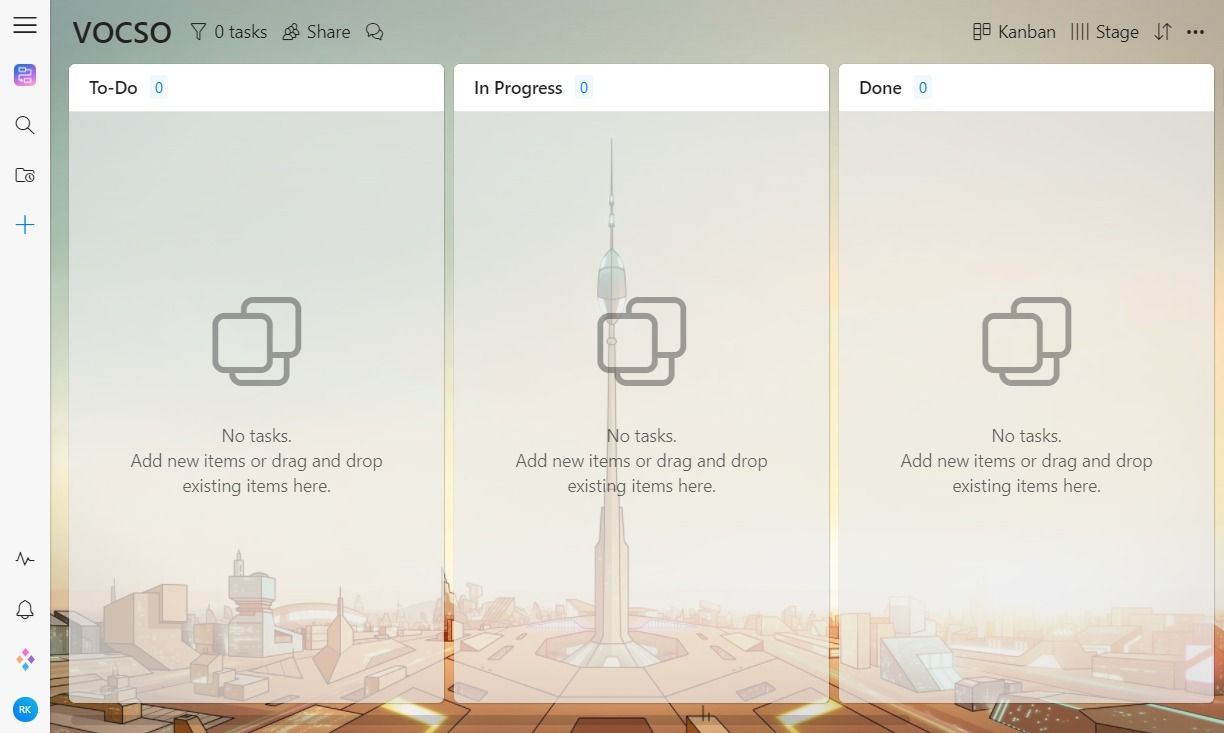Switch Kanban view mode

[x=1014, y=32]
